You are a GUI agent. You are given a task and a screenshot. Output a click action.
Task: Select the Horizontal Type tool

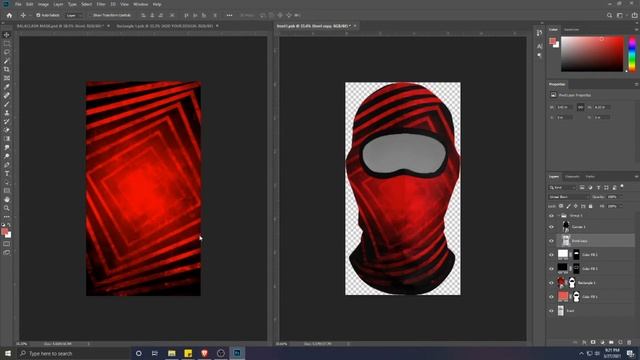(x=7, y=173)
